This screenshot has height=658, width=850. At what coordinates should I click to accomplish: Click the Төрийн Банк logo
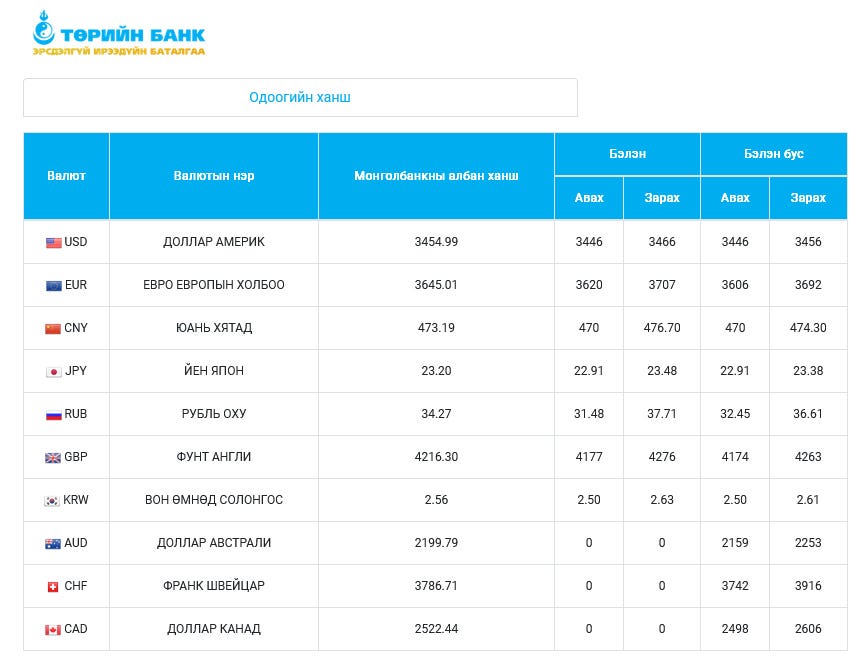(118, 33)
